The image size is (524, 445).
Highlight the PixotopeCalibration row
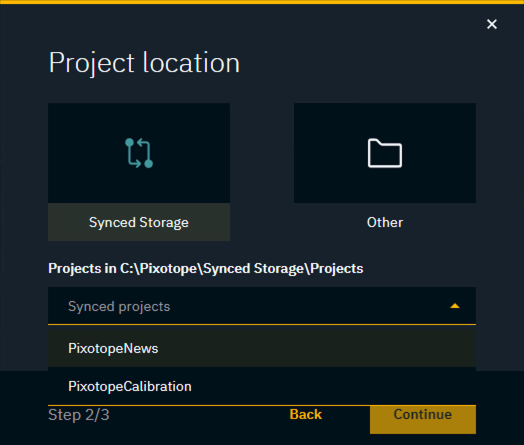point(262,387)
